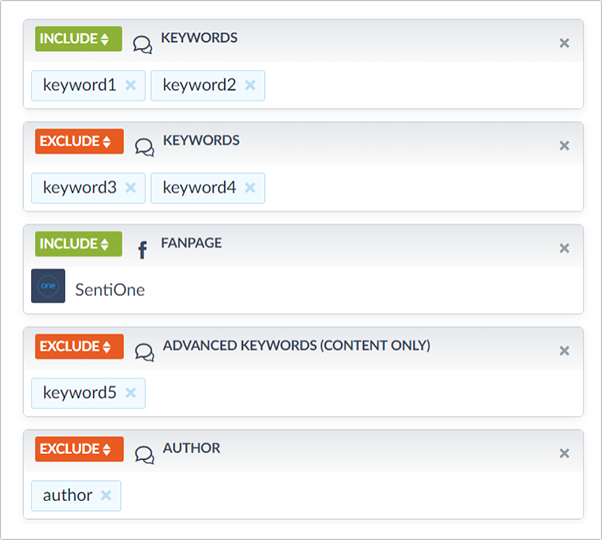Click the chat bubbles icon beside included Keywords
602x540 pixels.
tap(142, 45)
